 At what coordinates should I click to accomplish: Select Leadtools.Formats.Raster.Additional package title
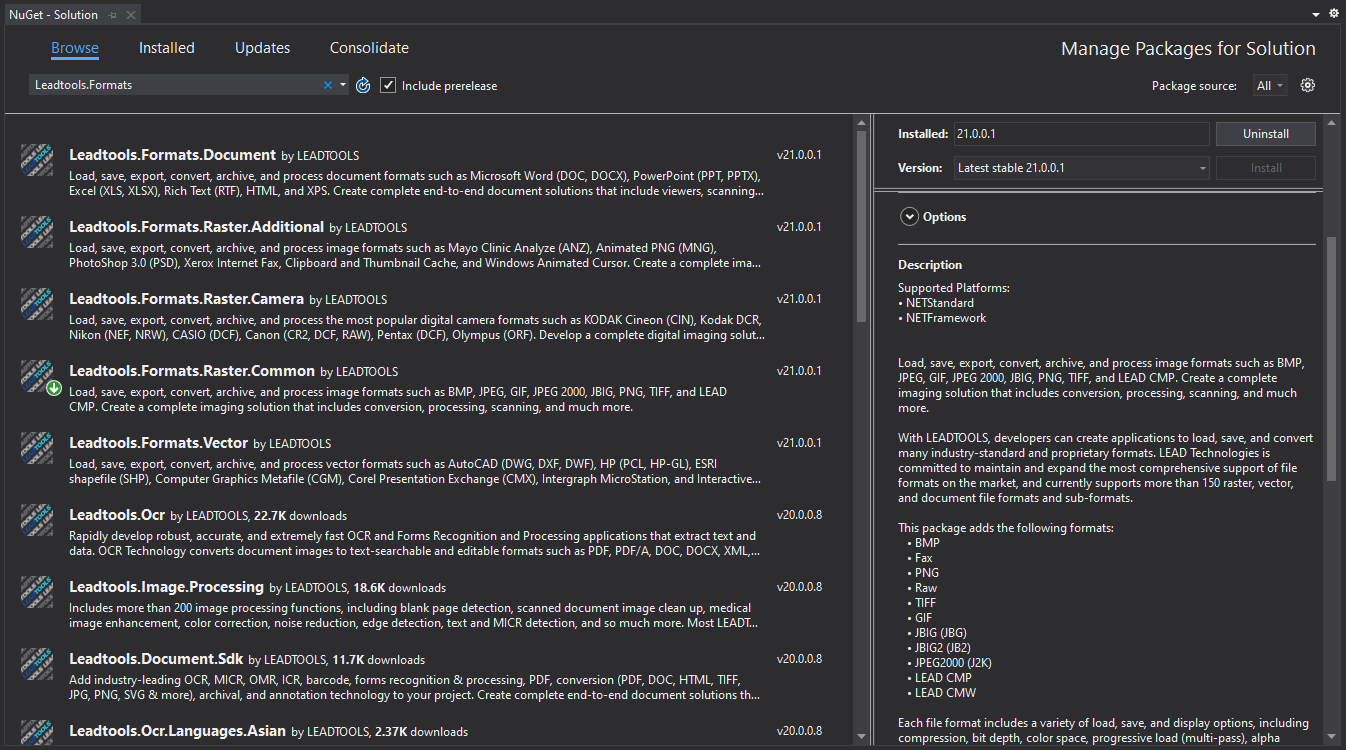pos(197,227)
